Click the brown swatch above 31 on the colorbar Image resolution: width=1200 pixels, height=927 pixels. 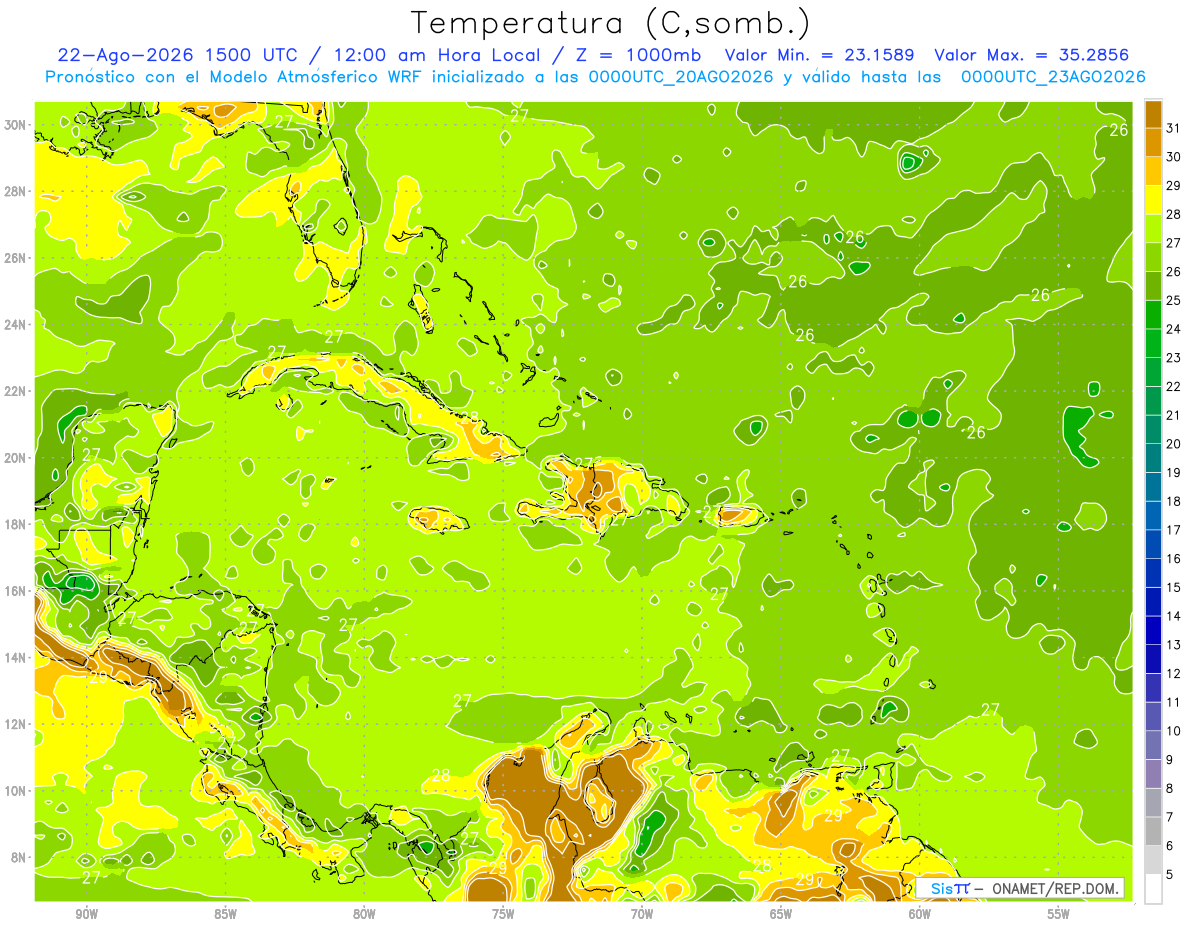1153,113
